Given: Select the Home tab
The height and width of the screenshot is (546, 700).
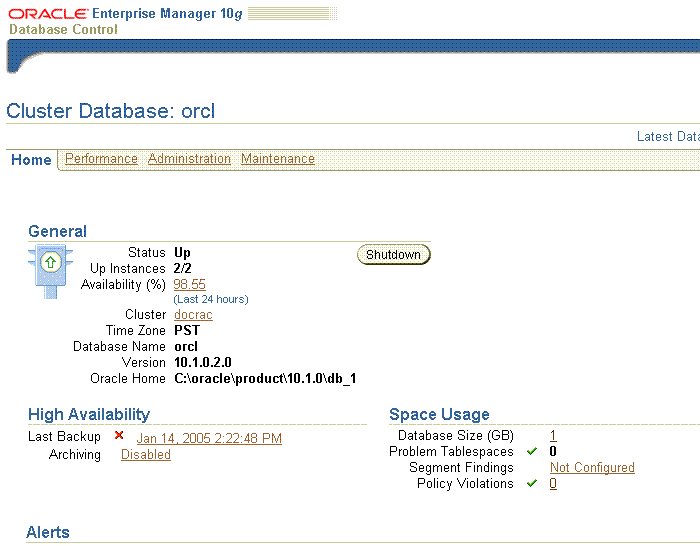Looking at the screenshot, I should pos(31,160).
